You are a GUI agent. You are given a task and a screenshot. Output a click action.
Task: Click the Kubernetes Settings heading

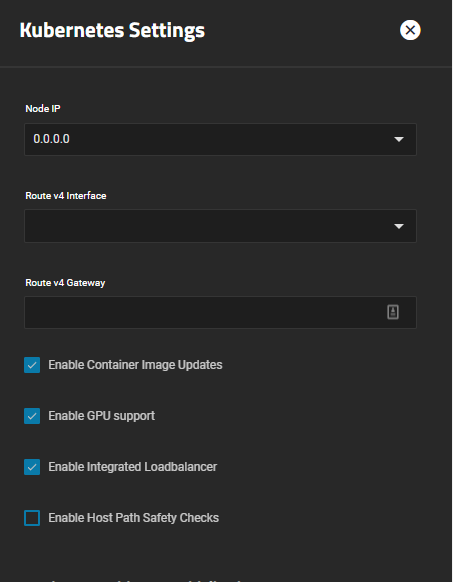click(x=112, y=30)
